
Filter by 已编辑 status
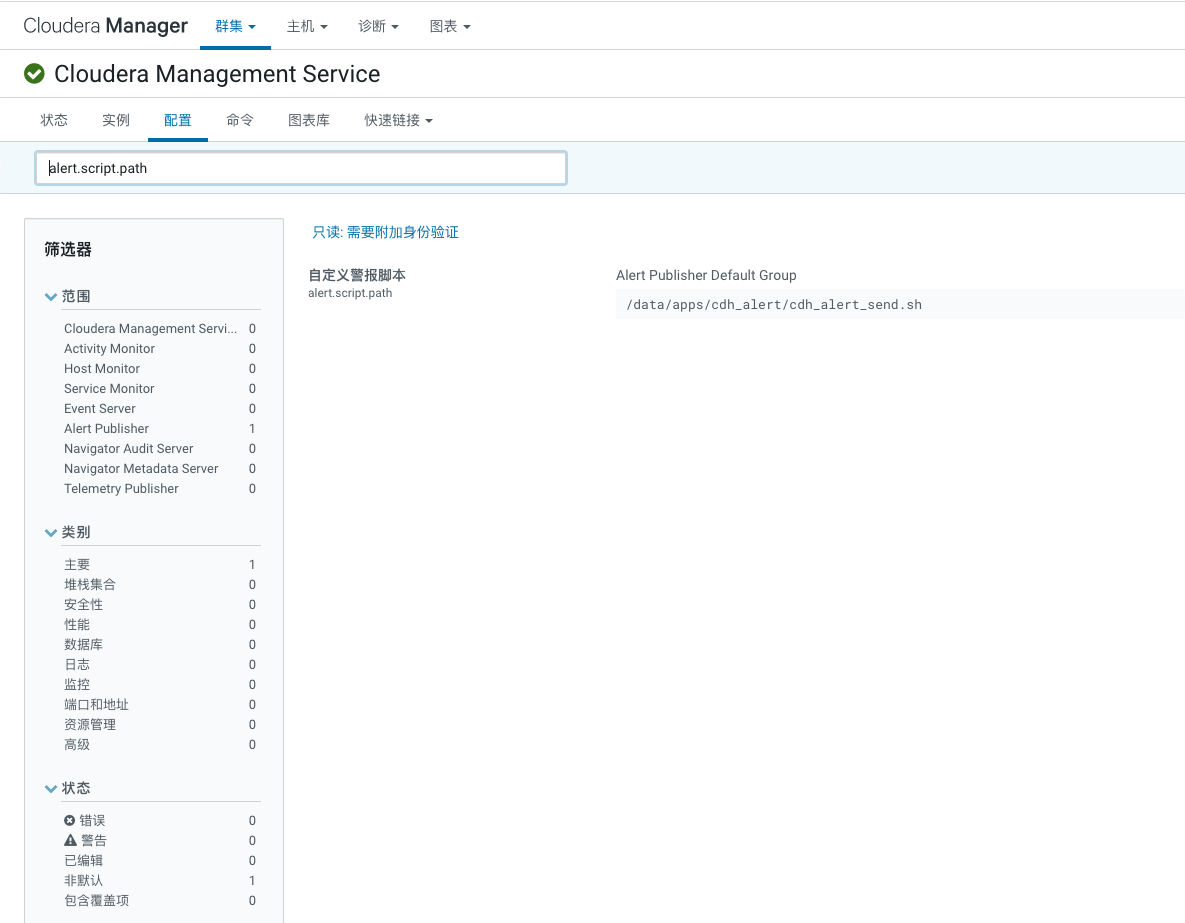pyautogui.click(x=159, y=860)
